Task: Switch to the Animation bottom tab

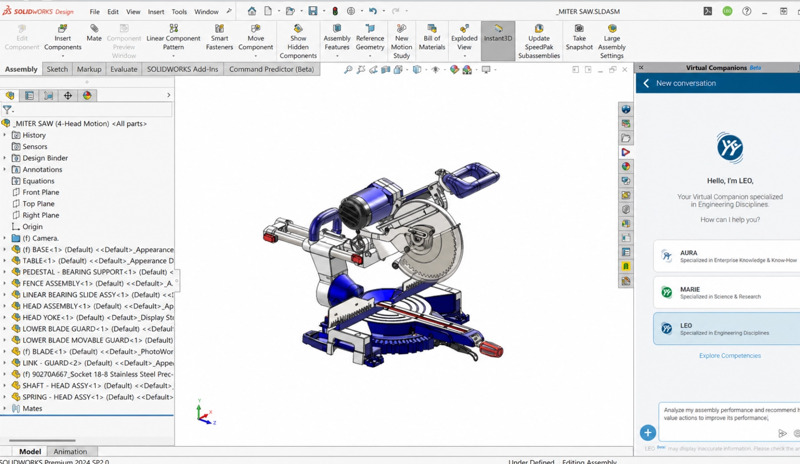Action: (70, 451)
